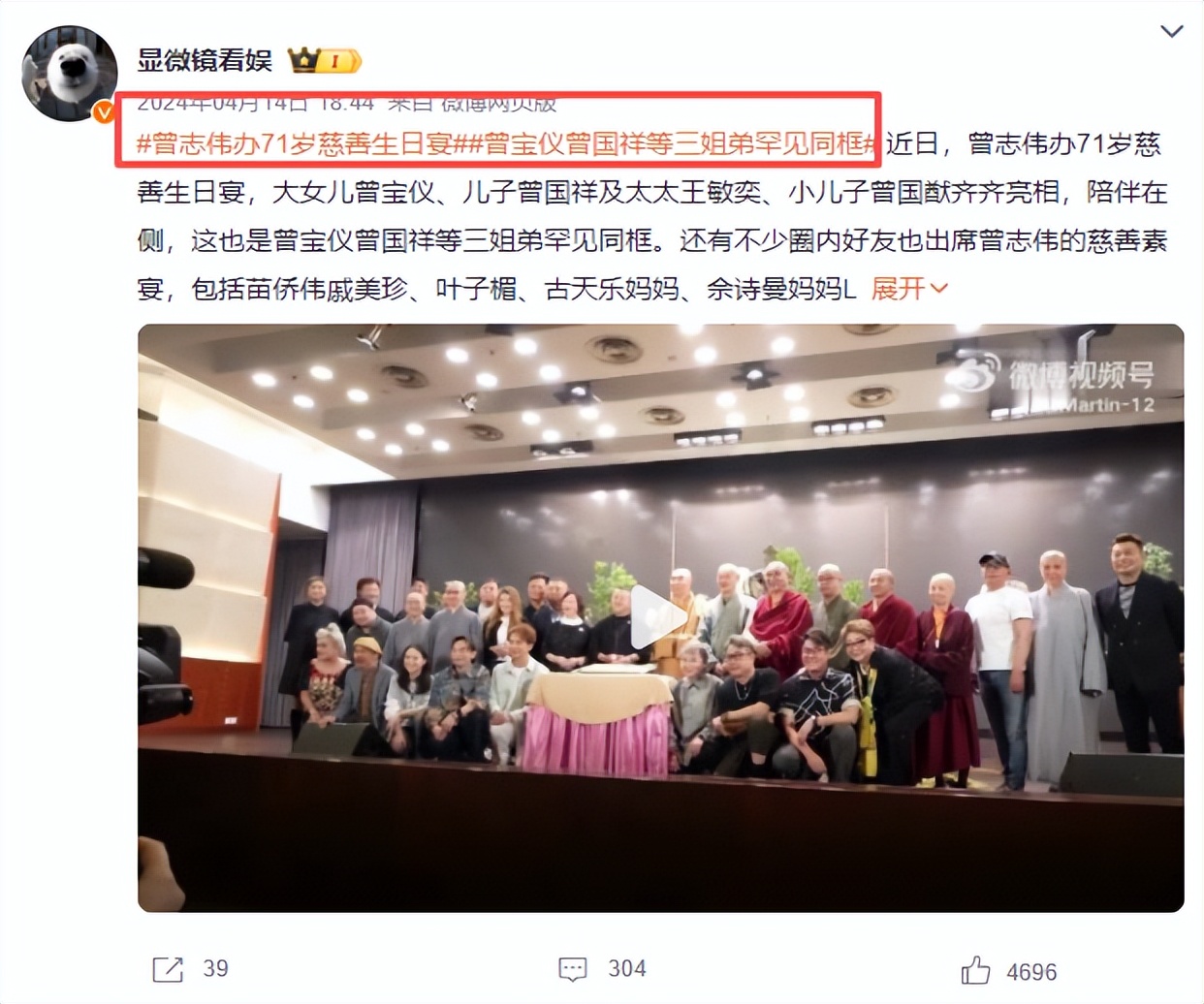Click the 显微镜看娱 username
Image resolution: width=1204 pixels, height=1004 pixels.
(204, 60)
